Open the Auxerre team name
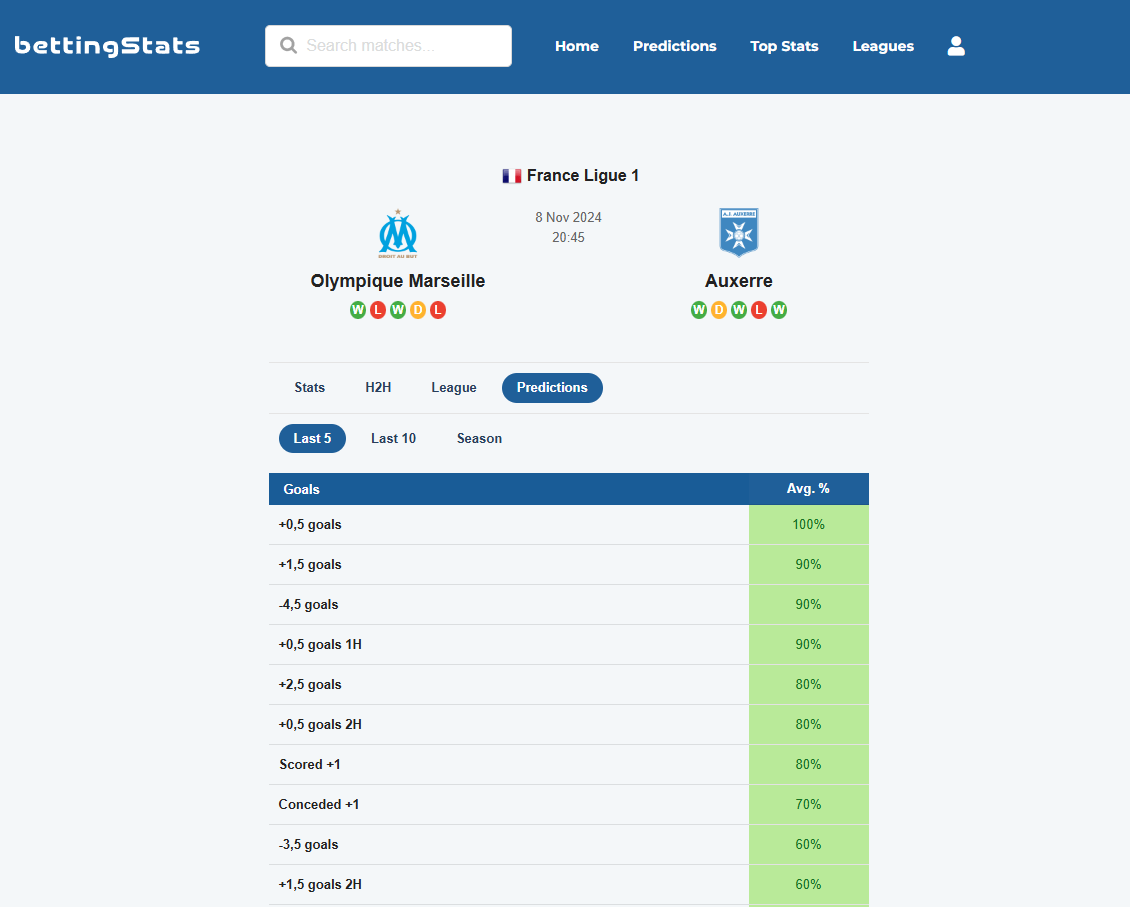The image size is (1130, 907). pyautogui.click(x=739, y=281)
